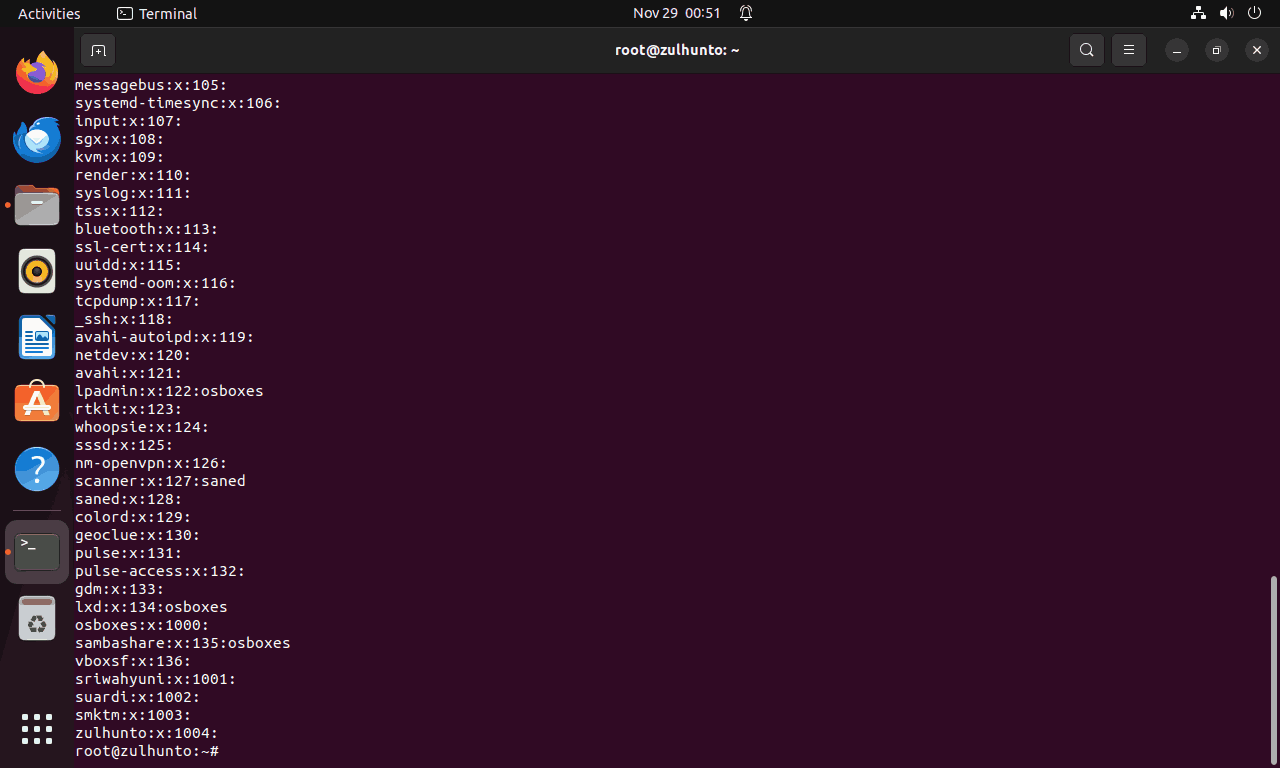Click the line 'input:x:107:'
Screen dimensions: 1280x768
(x=129, y=121)
